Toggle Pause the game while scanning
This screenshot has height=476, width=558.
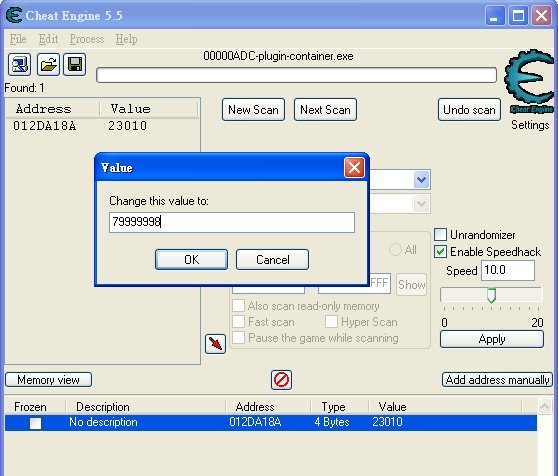[x=238, y=337]
